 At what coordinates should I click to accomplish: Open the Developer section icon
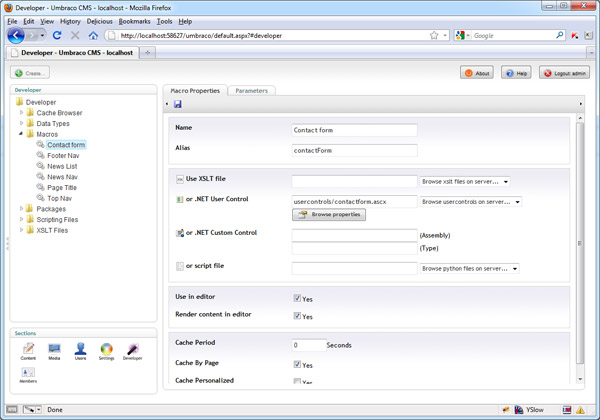pyautogui.click(x=132, y=351)
